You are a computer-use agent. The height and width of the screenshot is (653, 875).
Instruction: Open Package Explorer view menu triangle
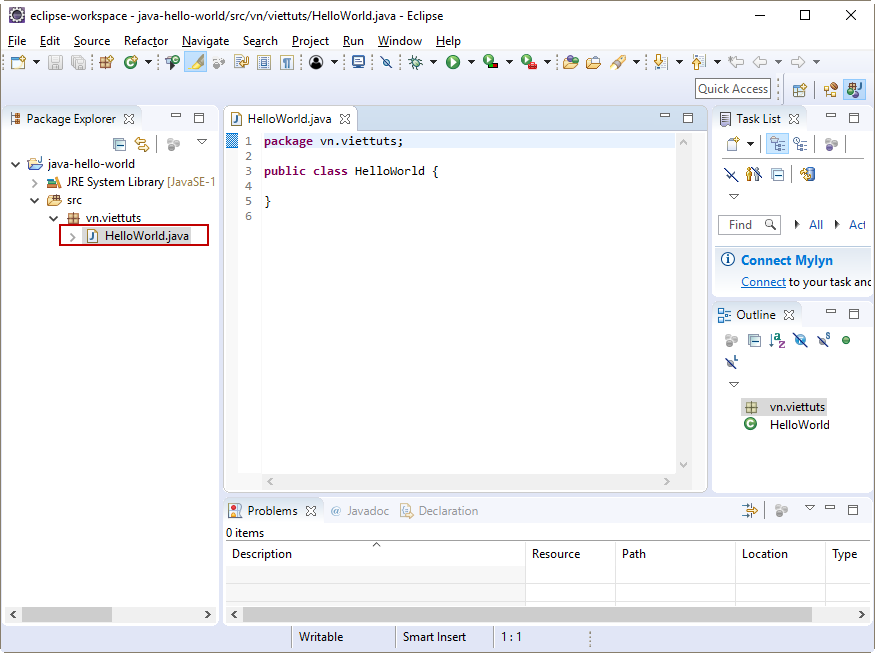(202, 142)
